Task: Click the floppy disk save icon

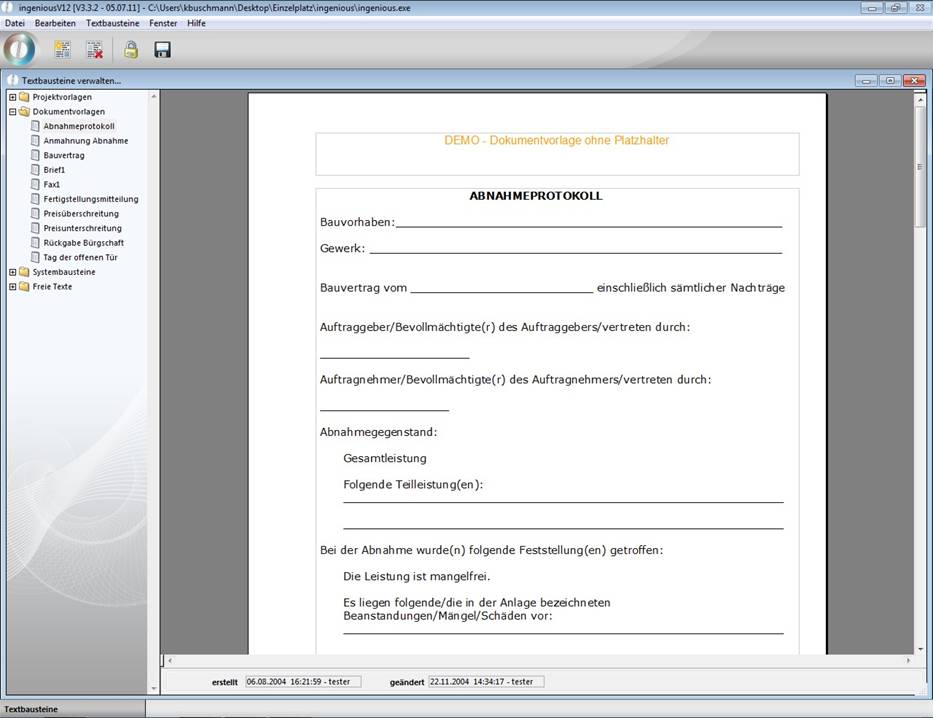Action: click(162, 49)
